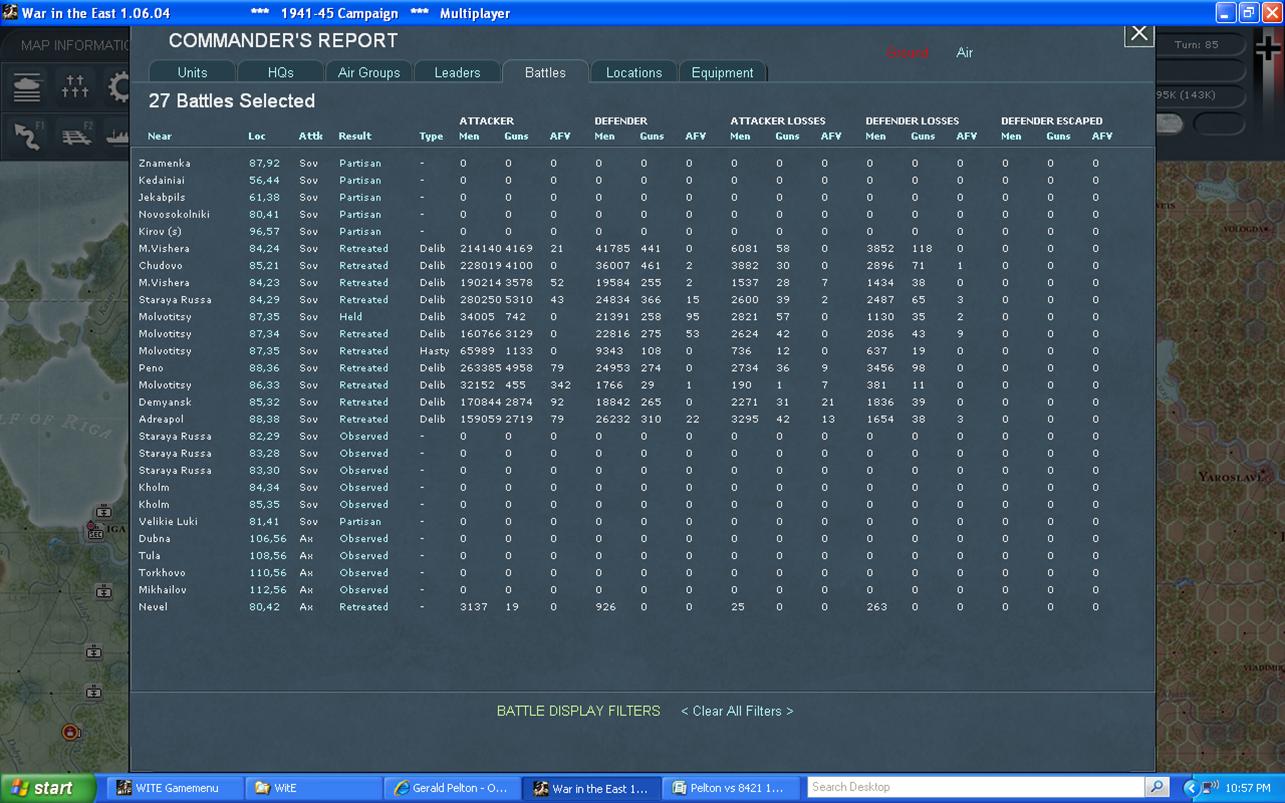
Task: Sort by Guns under DEFENDER LOSSES
Action: (923, 136)
